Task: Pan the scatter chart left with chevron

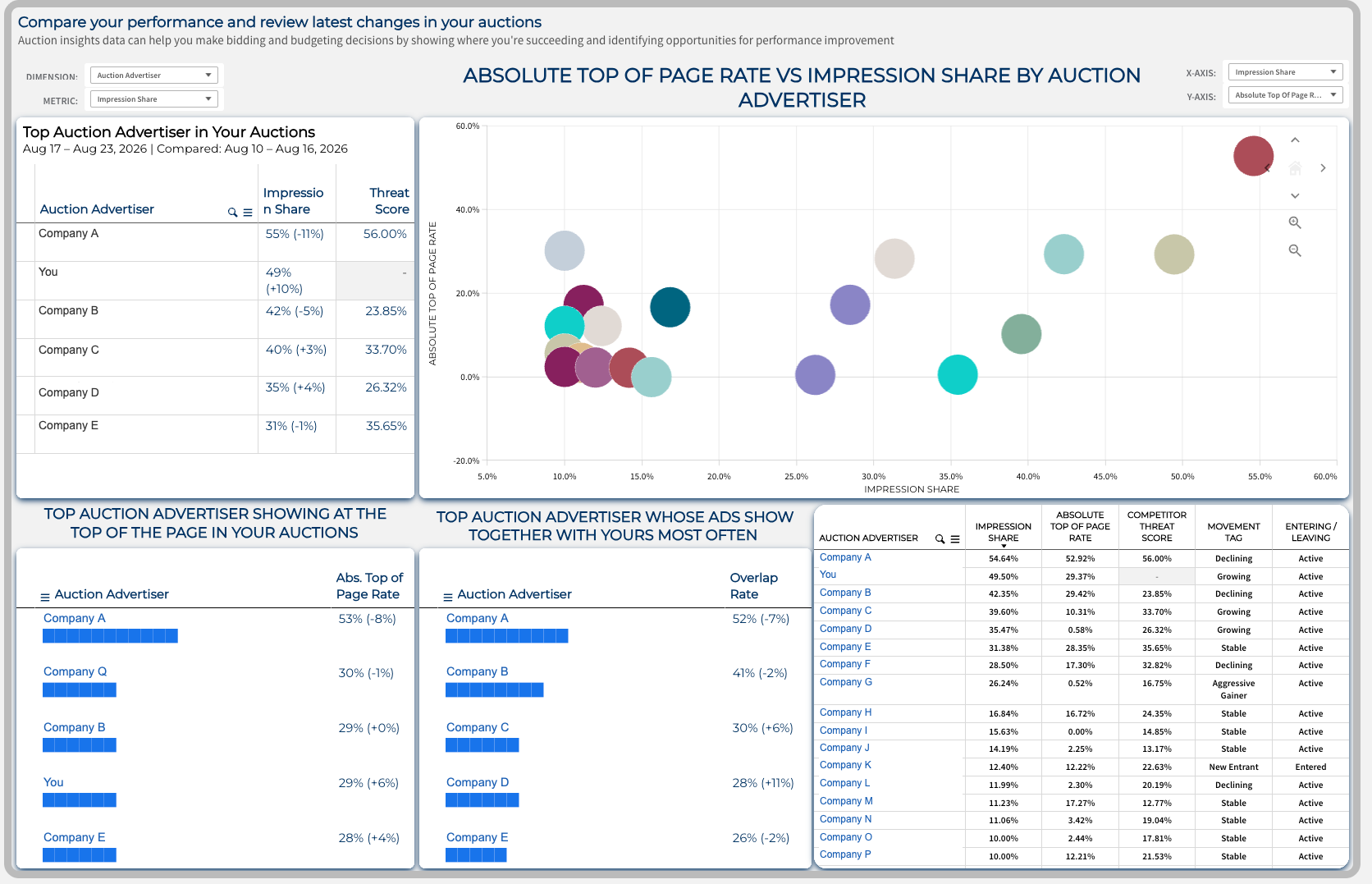Action: [x=1268, y=168]
